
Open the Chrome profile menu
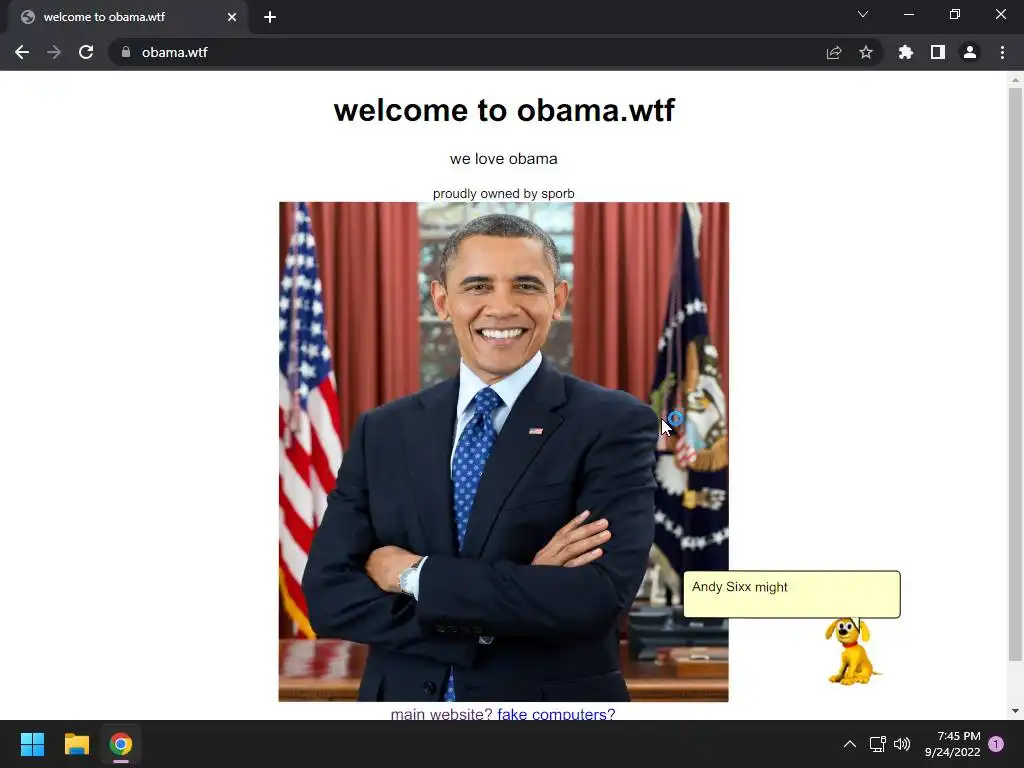click(x=970, y=52)
